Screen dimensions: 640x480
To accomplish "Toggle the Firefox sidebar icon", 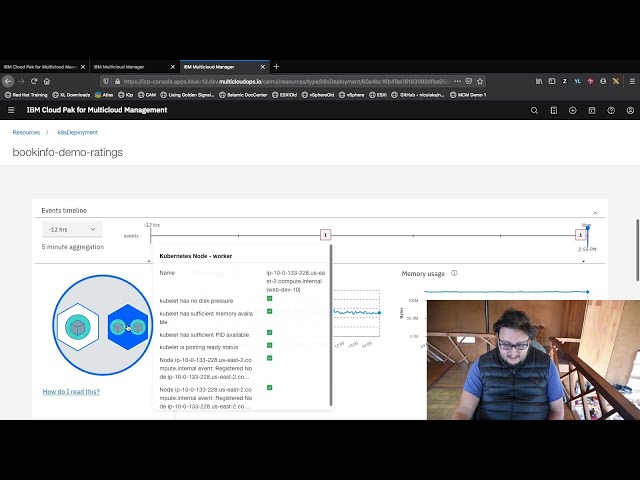I will 552,81.
